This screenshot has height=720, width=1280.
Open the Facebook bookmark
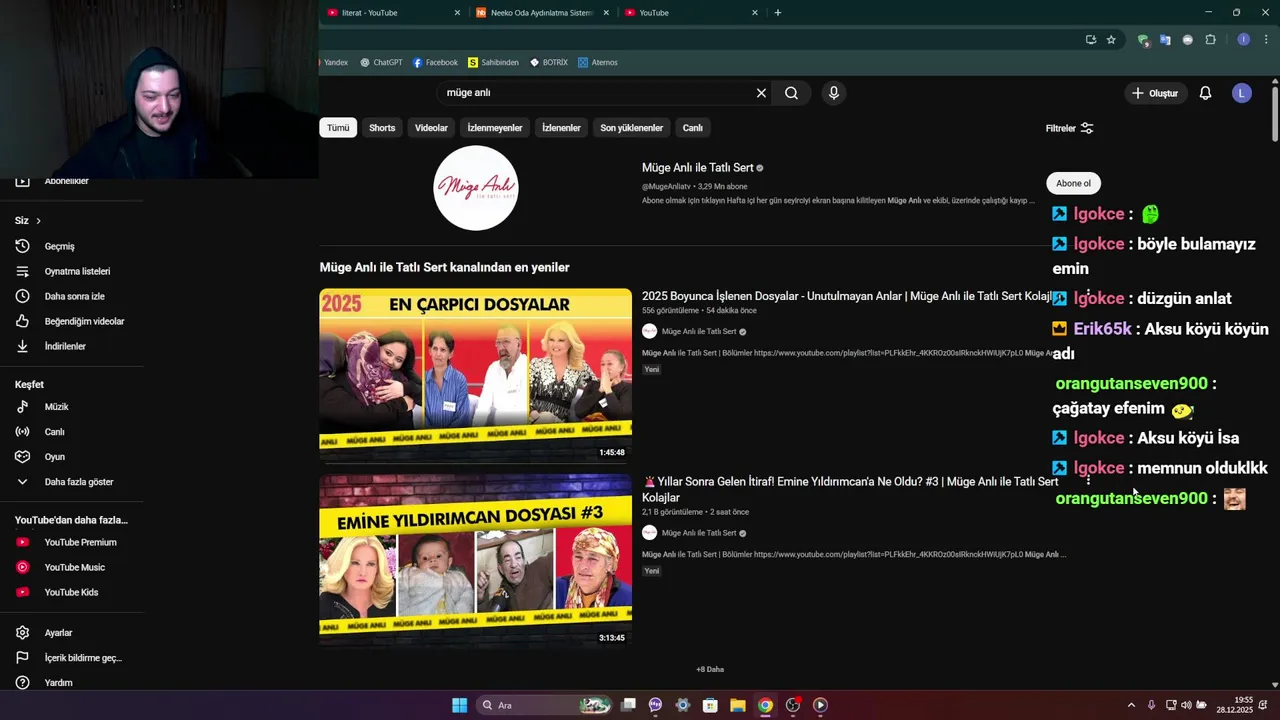[435, 62]
